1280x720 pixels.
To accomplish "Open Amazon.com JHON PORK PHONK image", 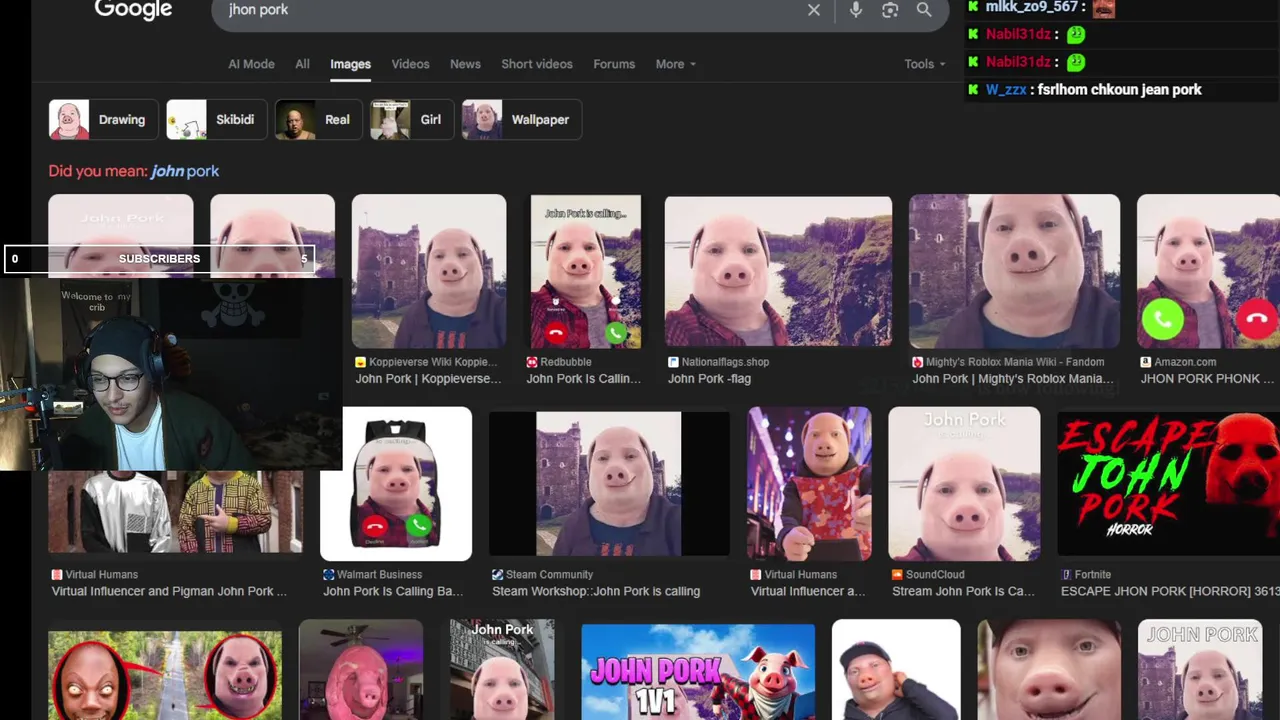I will click(1208, 271).
